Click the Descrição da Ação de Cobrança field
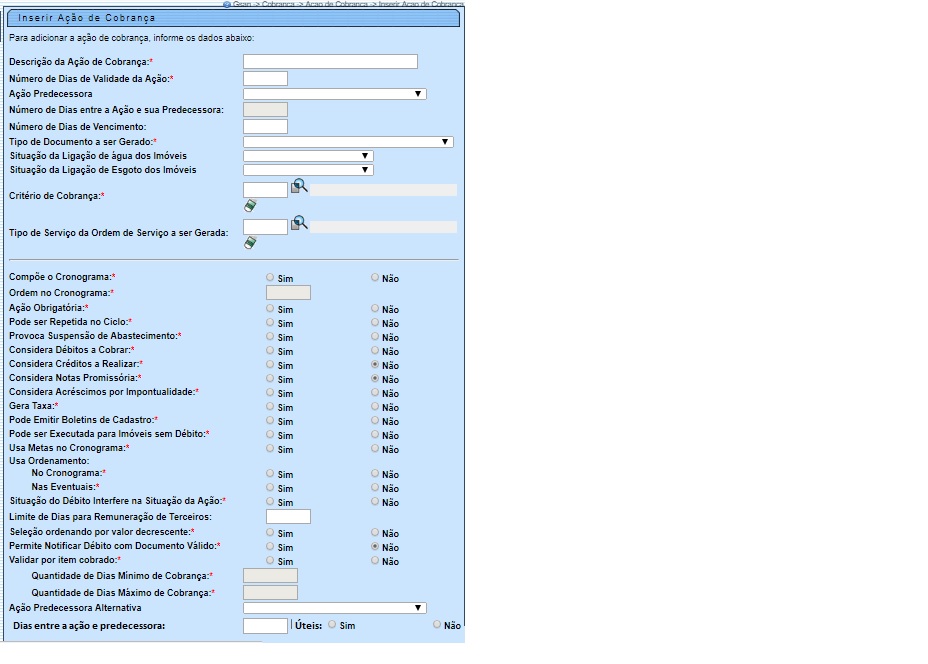 (330, 62)
